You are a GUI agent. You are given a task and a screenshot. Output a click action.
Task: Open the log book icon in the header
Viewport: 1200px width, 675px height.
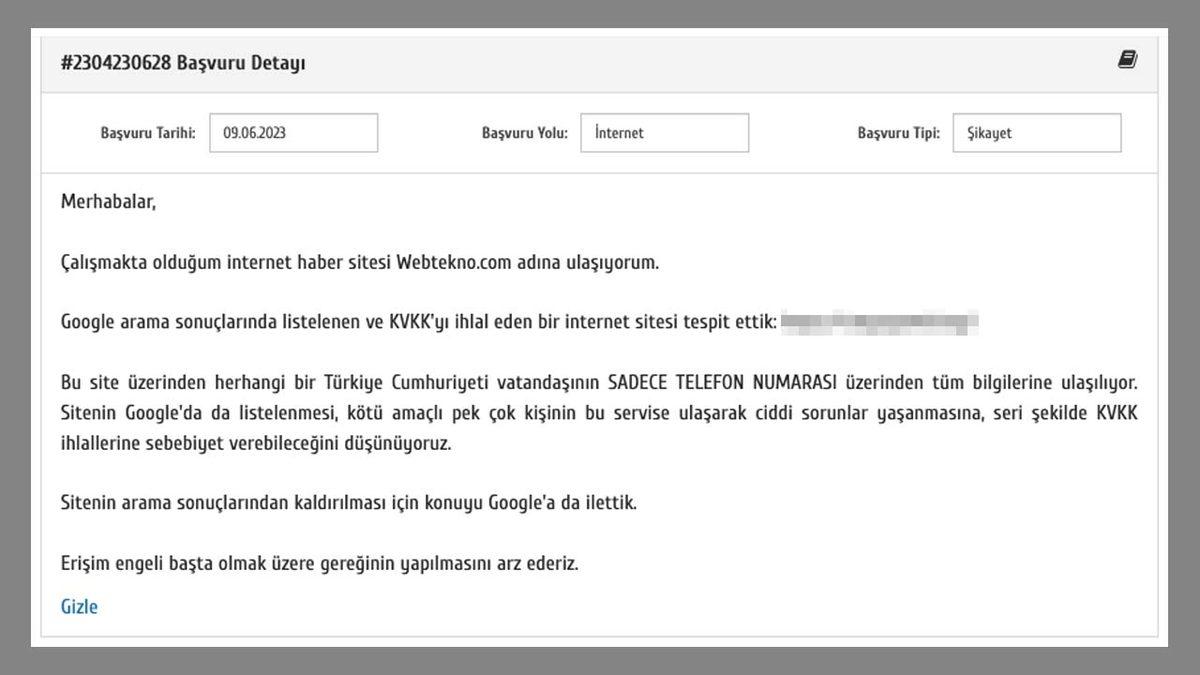tap(1128, 58)
